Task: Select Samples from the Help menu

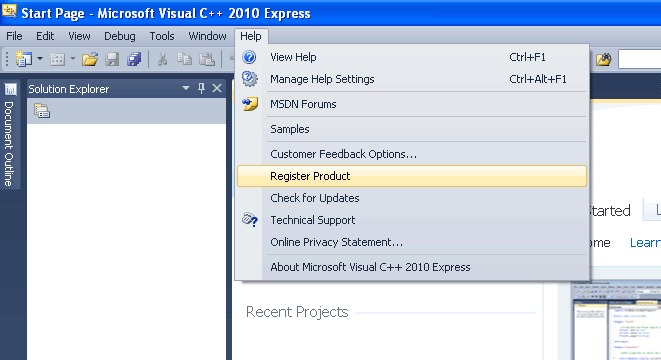Action: pos(412,129)
